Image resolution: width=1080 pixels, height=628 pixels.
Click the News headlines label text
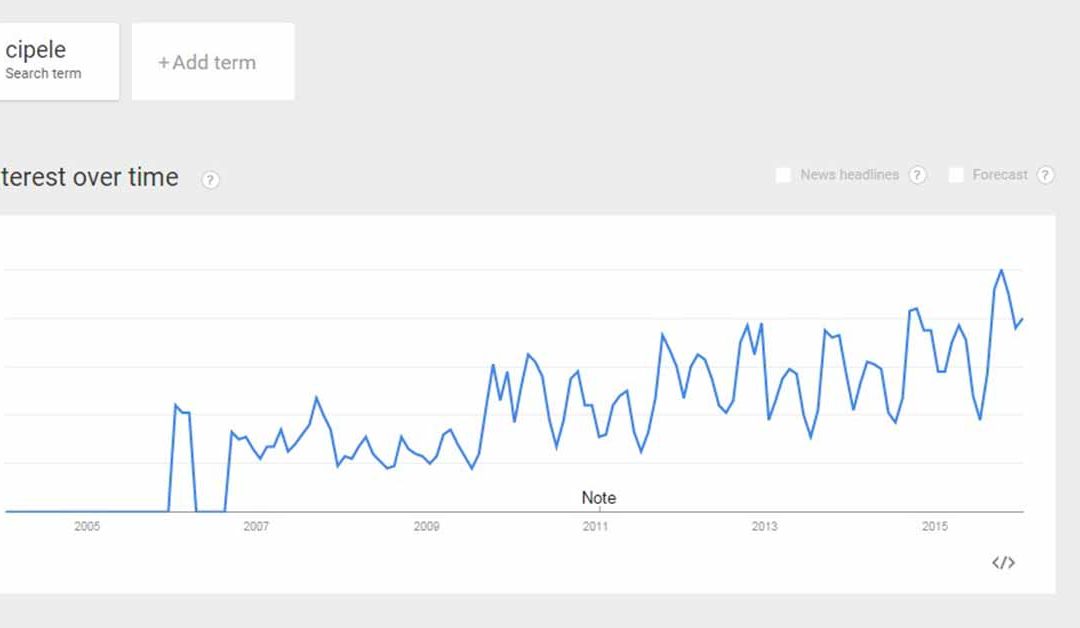coord(849,175)
